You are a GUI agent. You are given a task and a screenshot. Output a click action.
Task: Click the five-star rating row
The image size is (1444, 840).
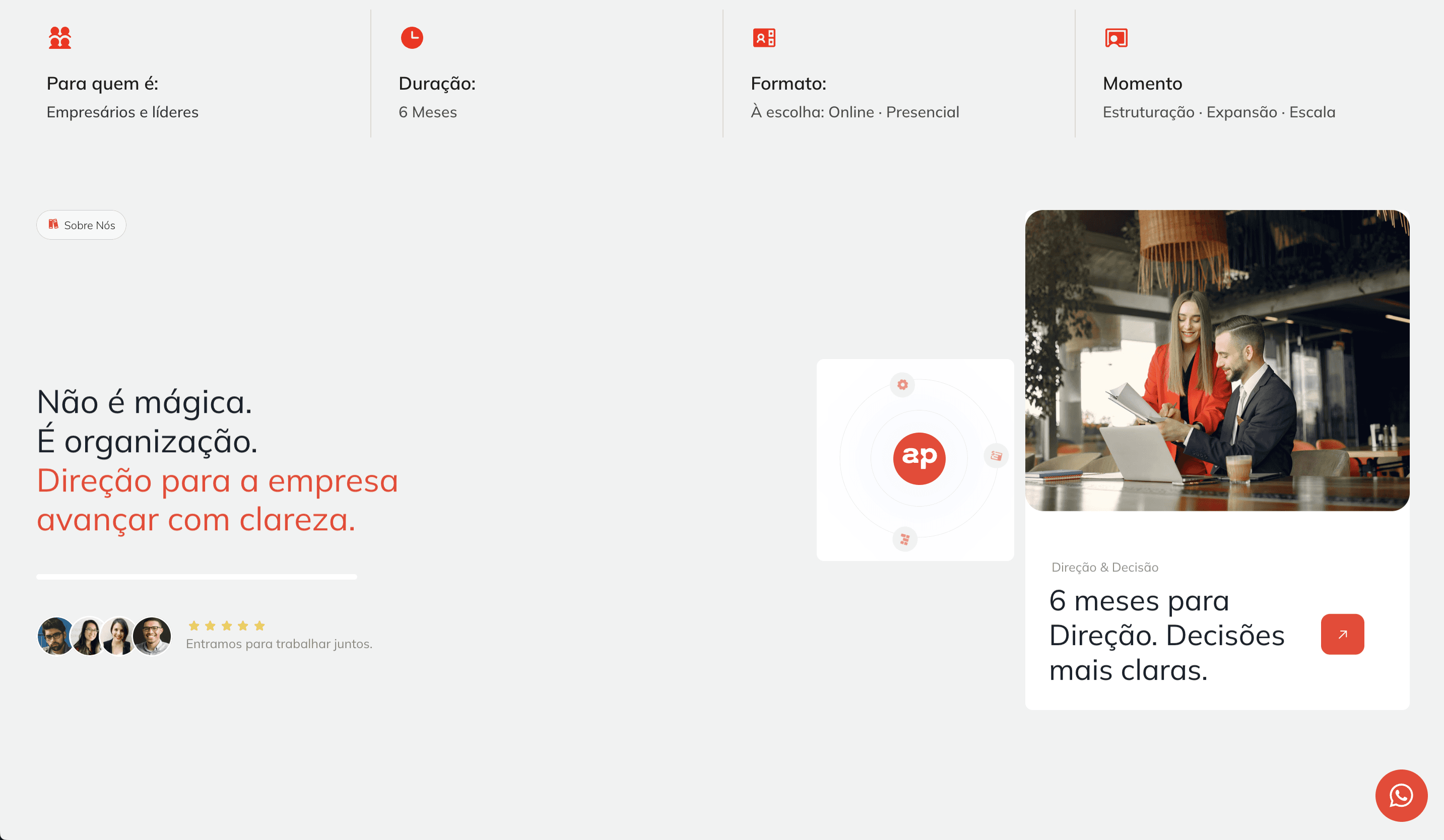227,625
